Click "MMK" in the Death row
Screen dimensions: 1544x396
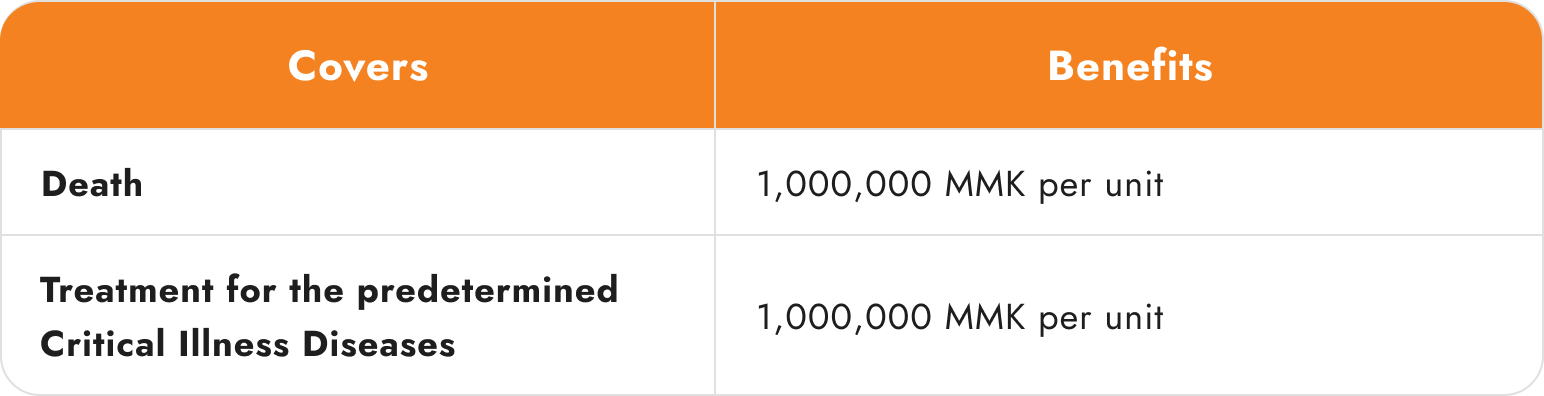[985, 184]
